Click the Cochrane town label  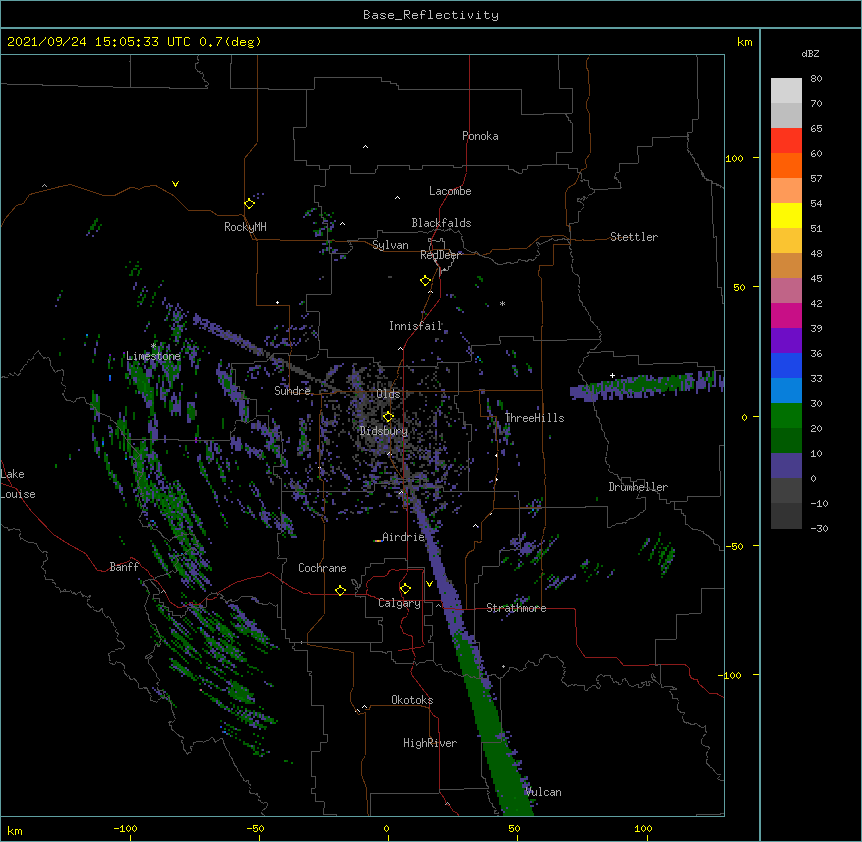point(322,568)
